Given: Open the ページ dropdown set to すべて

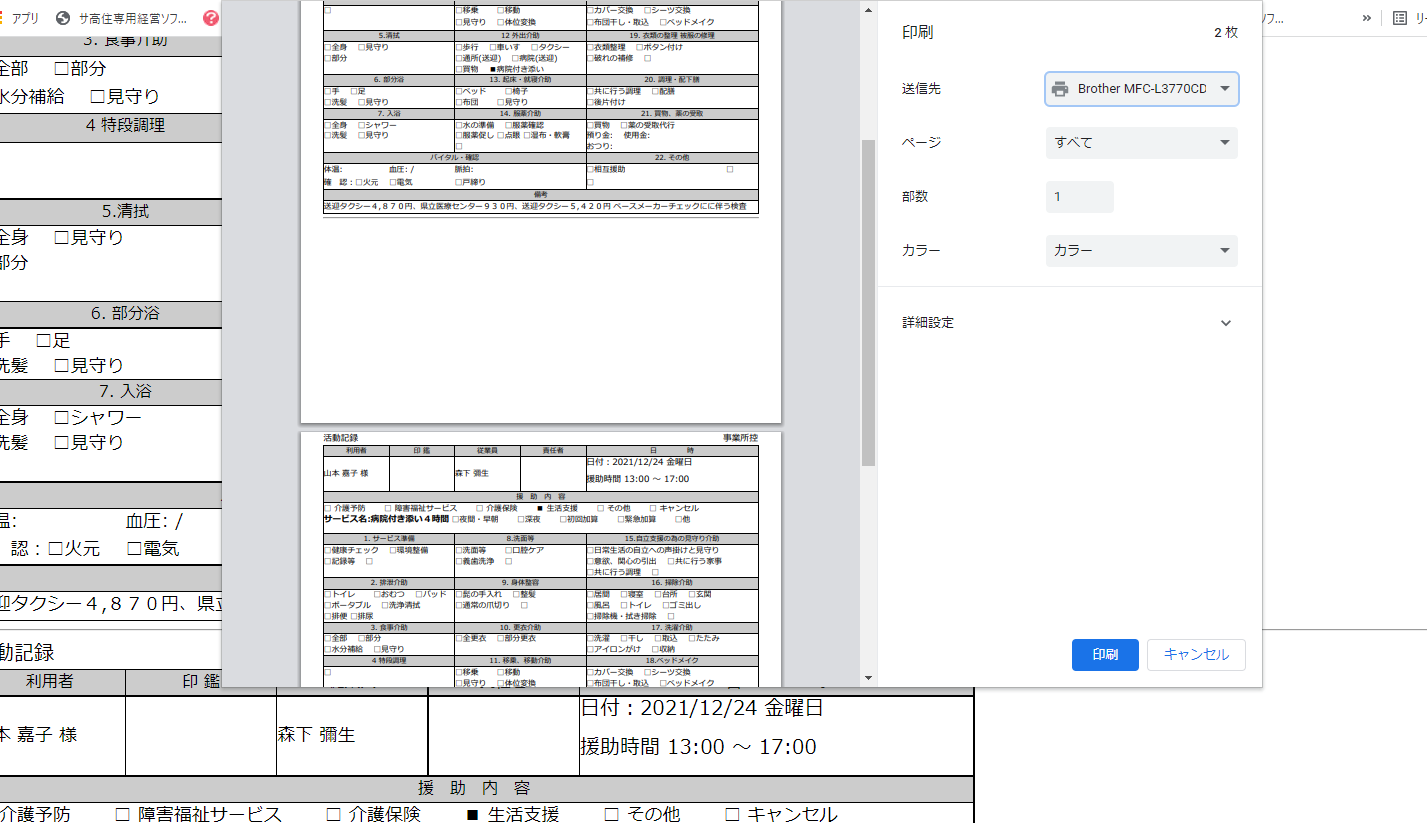Looking at the screenshot, I should click(1141, 143).
